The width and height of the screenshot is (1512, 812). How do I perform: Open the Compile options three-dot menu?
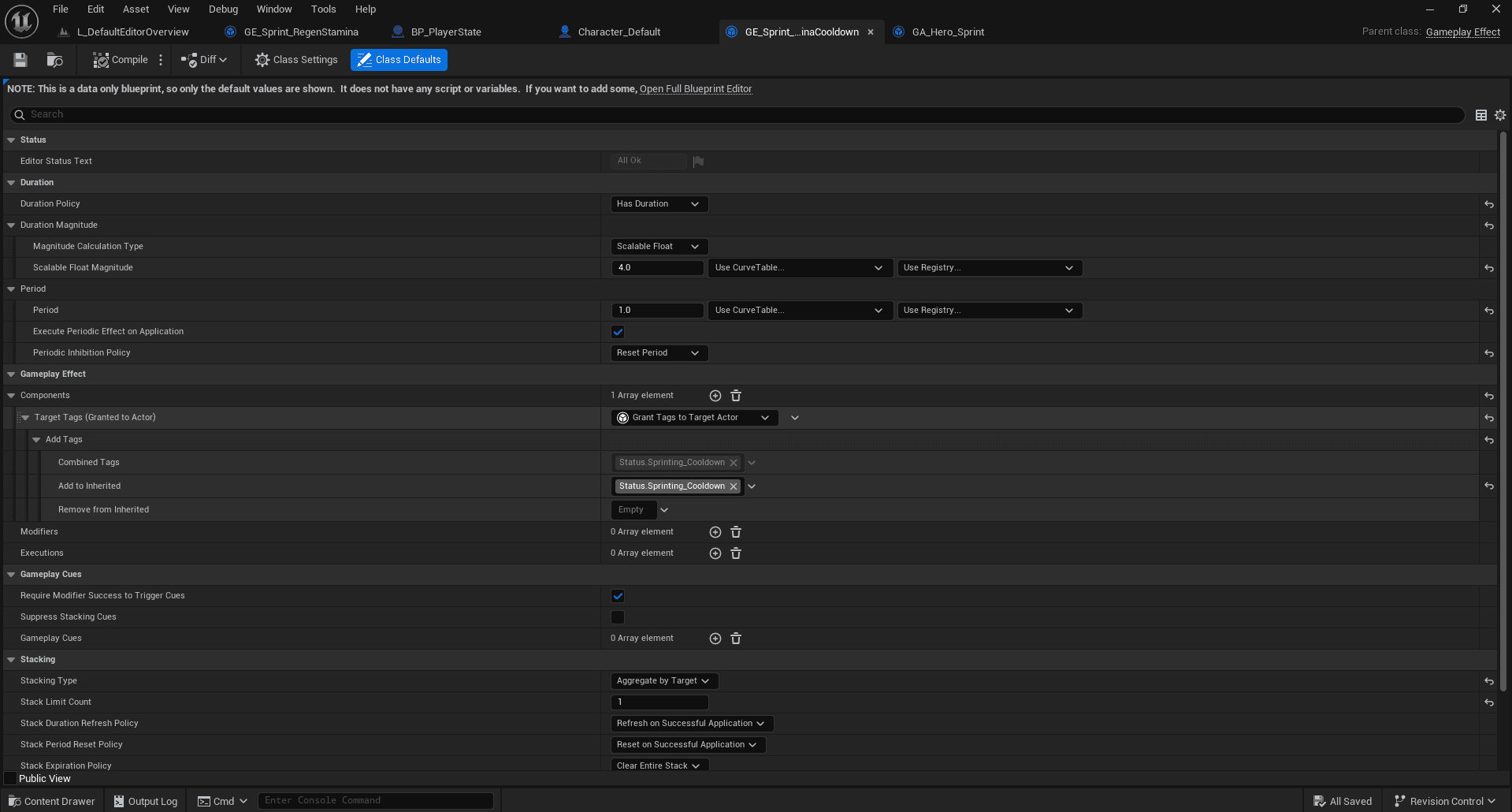click(161, 60)
